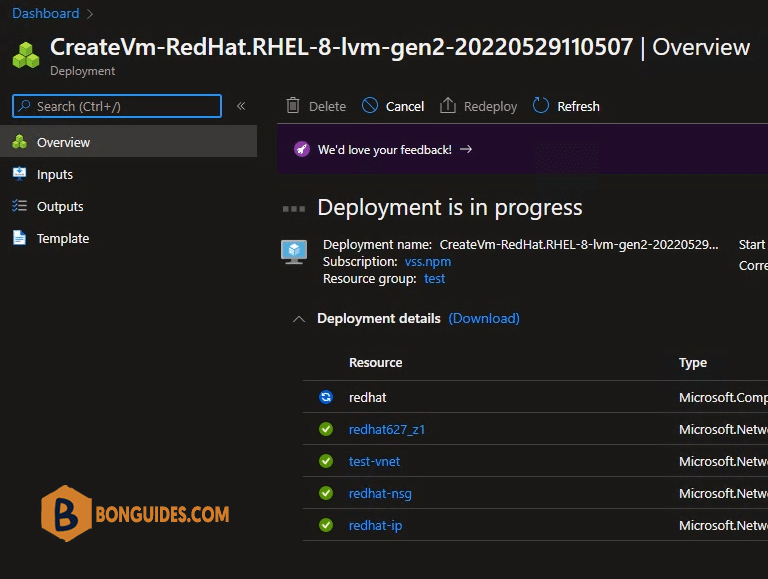768x579 pixels.
Task: Click the redhat in-progress sync icon
Action: 326,397
